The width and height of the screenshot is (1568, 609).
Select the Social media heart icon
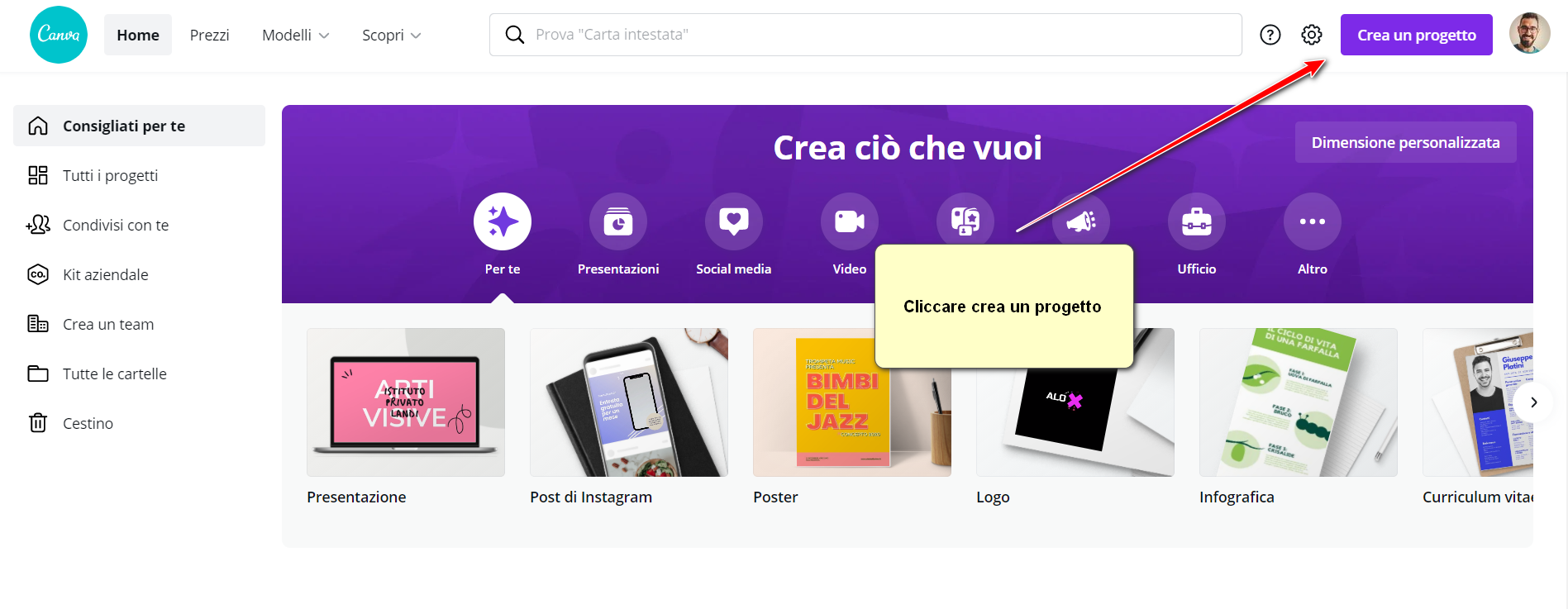(x=734, y=221)
